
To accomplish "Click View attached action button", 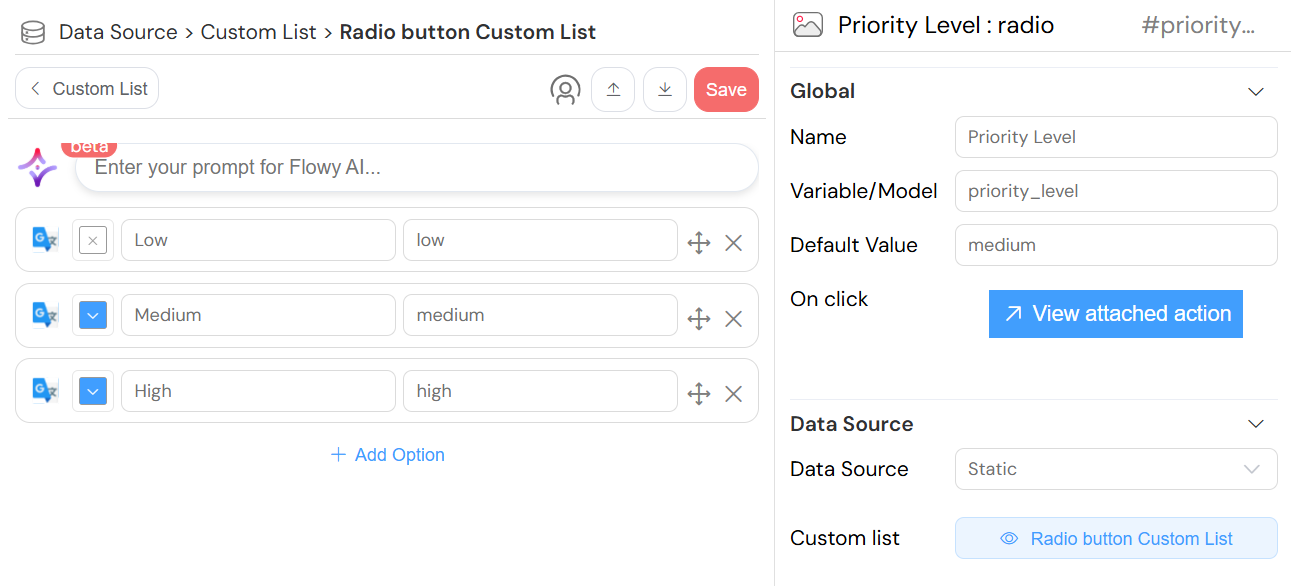I will click(x=1115, y=314).
